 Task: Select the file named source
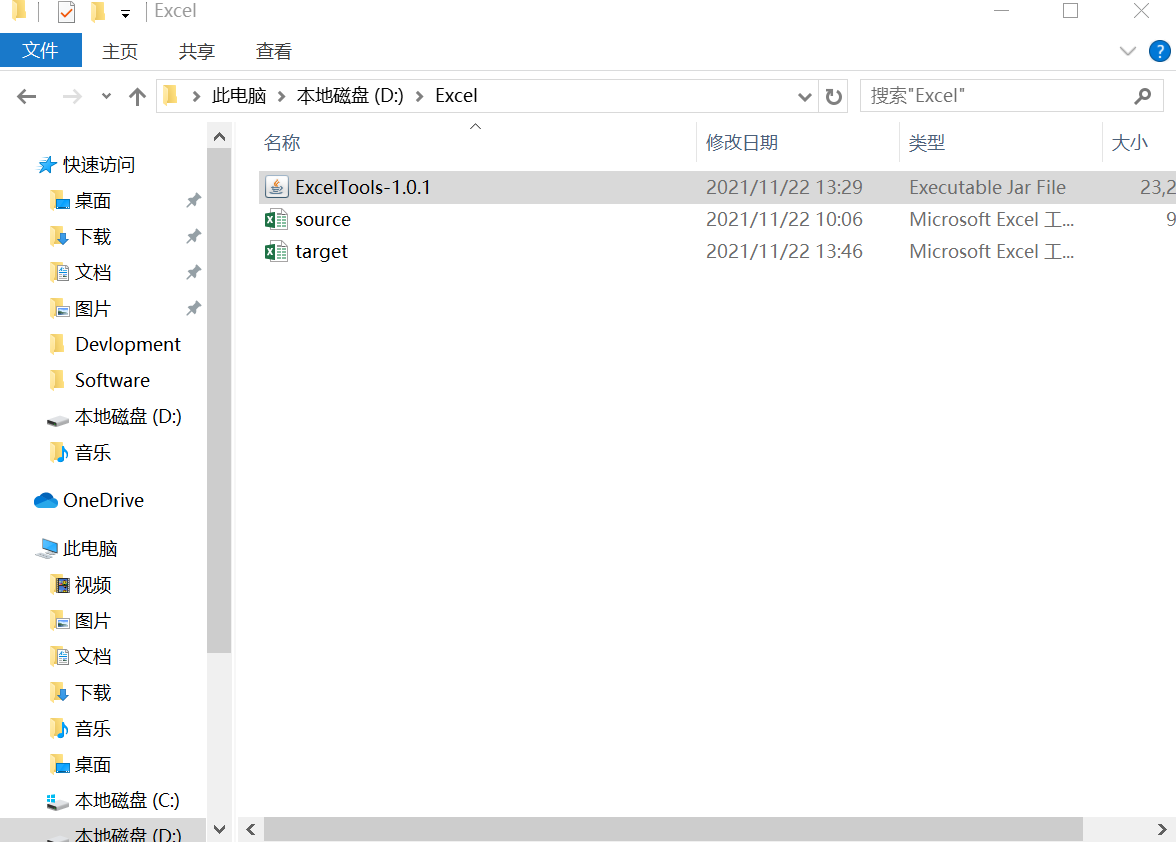tap(323, 220)
